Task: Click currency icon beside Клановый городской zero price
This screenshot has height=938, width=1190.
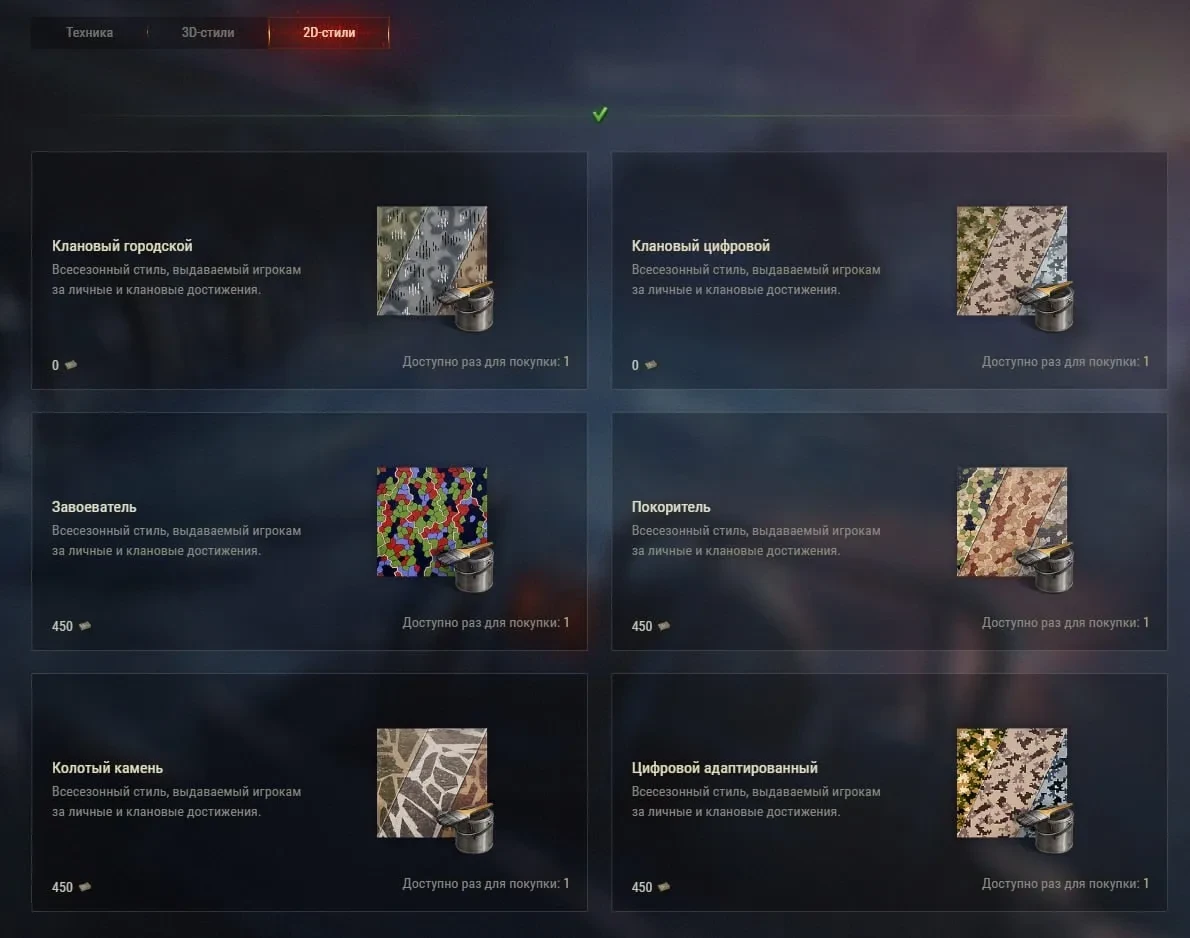Action: [x=71, y=365]
